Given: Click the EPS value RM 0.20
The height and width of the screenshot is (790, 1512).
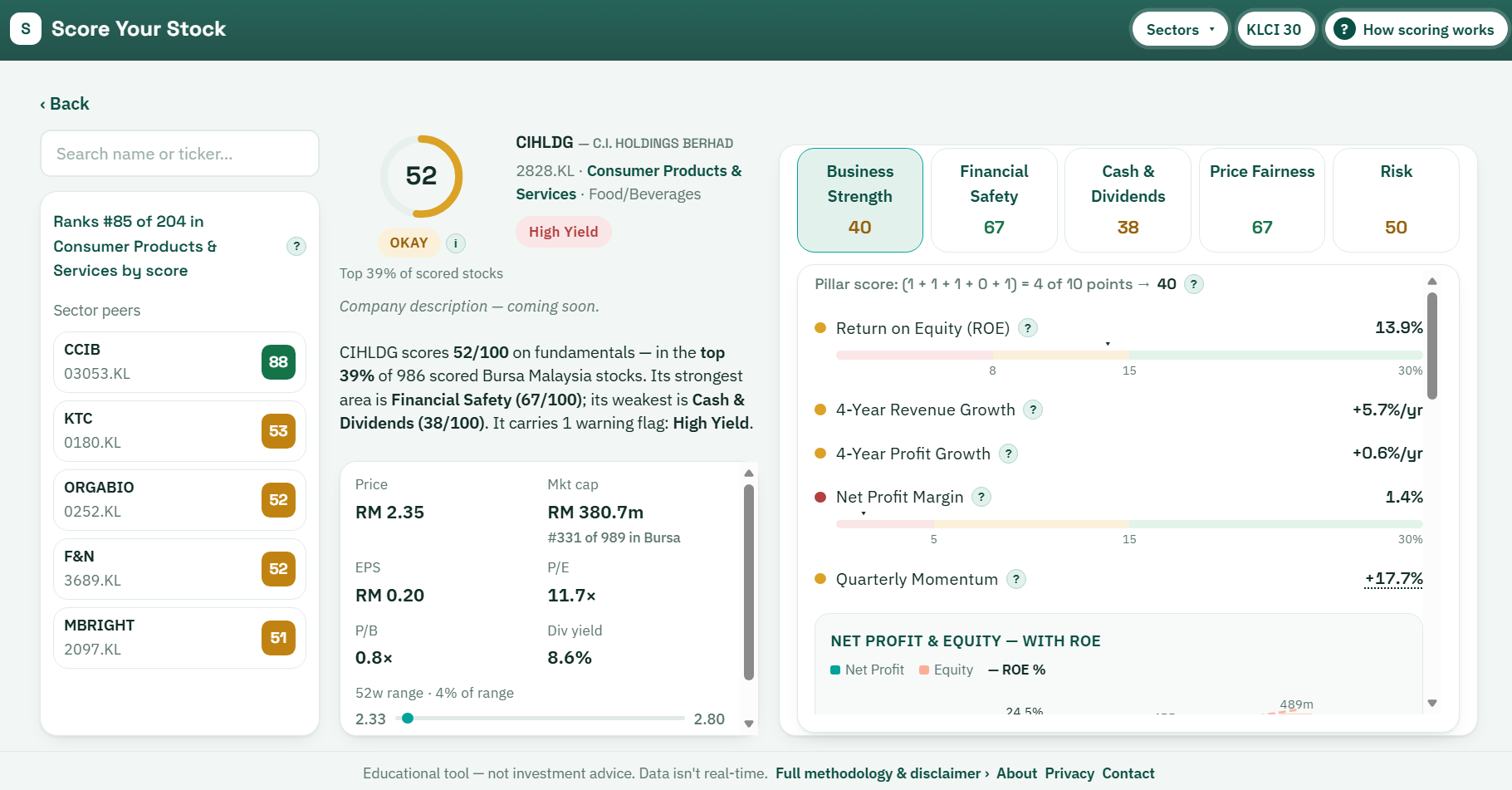Looking at the screenshot, I should (389, 596).
